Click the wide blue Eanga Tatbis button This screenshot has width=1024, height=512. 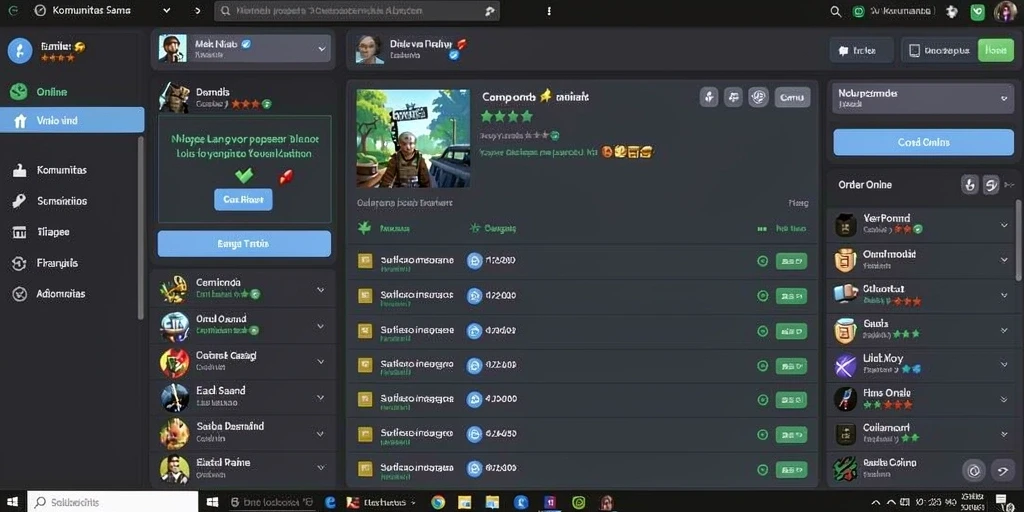pyautogui.click(x=244, y=244)
